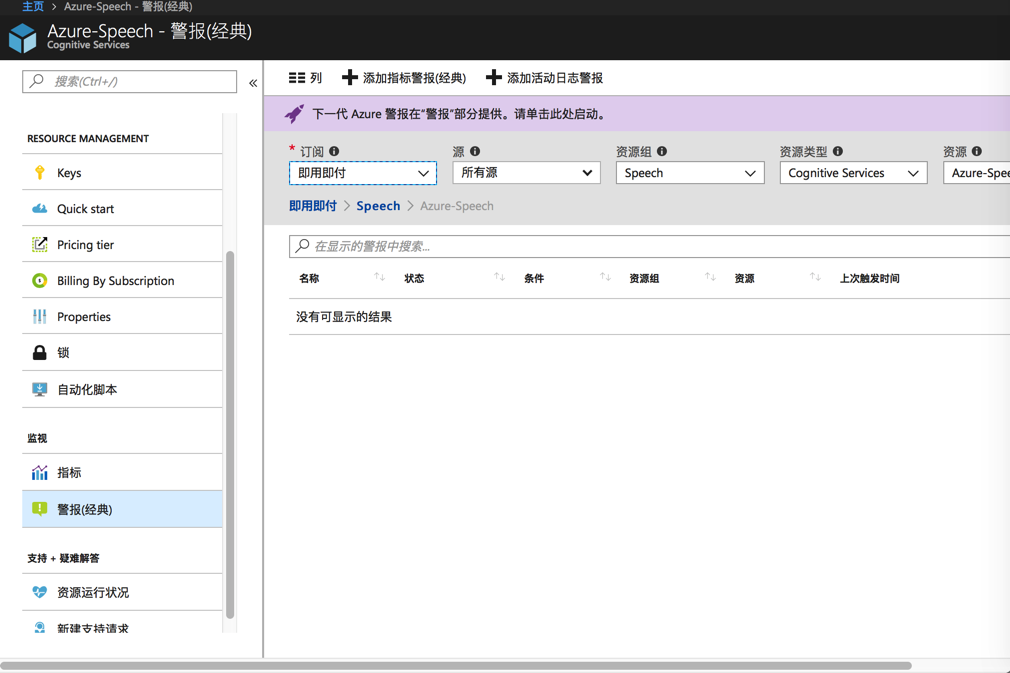
Task: Open 资源运行状况 menu item
Action: (122, 592)
